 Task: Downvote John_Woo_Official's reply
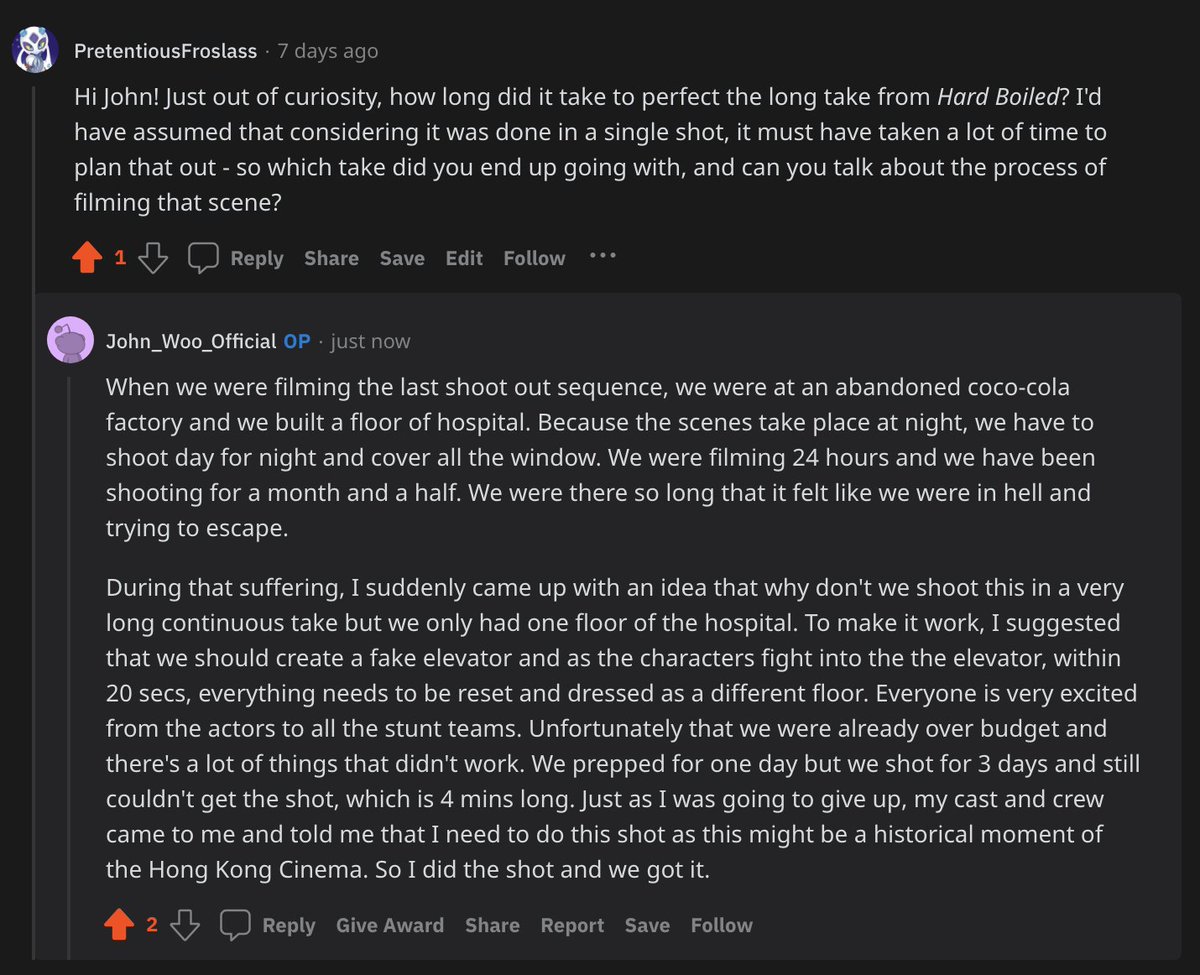[x=184, y=925]
